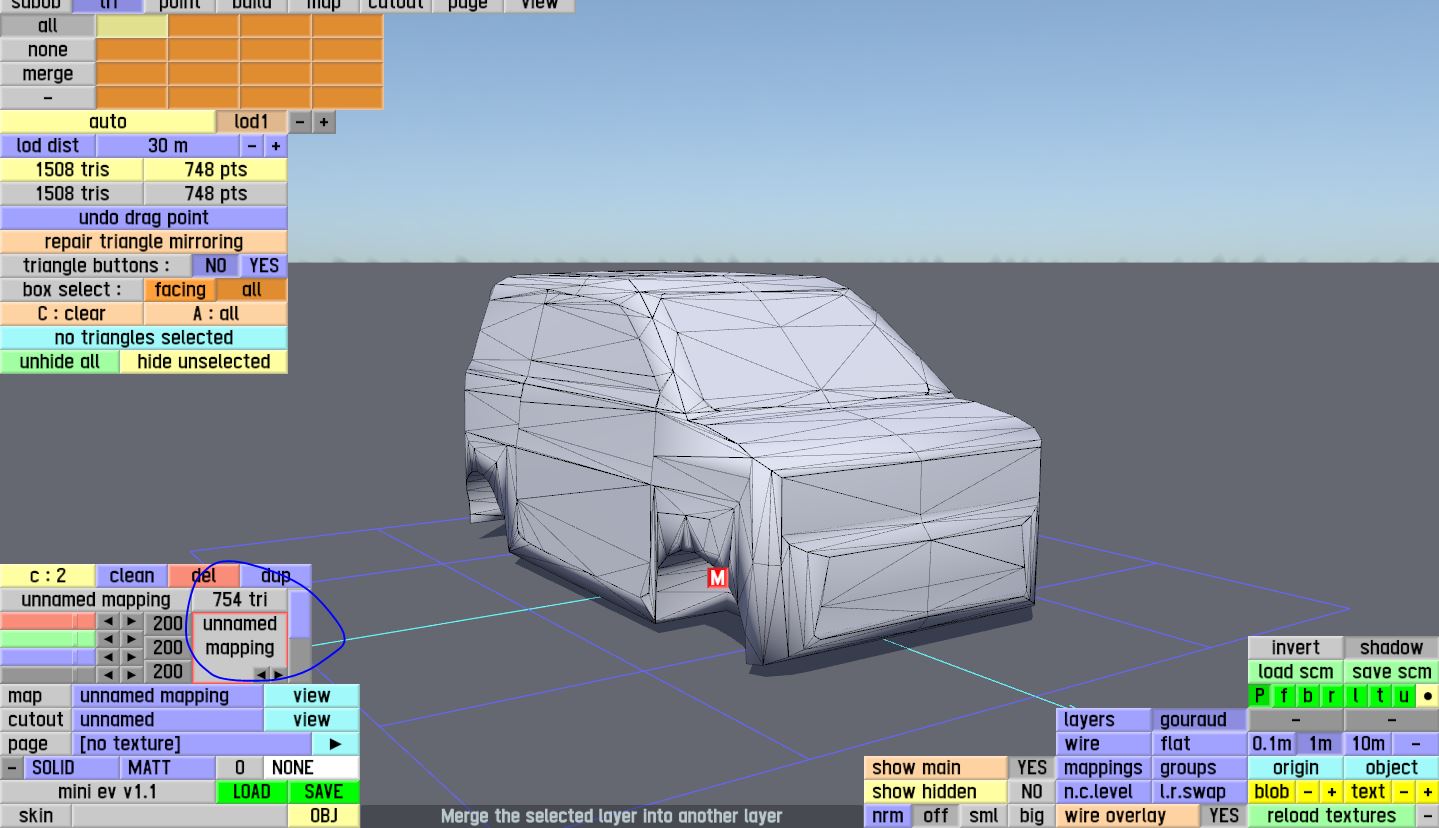This screenshot has width=1439, height=828.
Task: Switch to the u underside view
Action: point(1404,696)
